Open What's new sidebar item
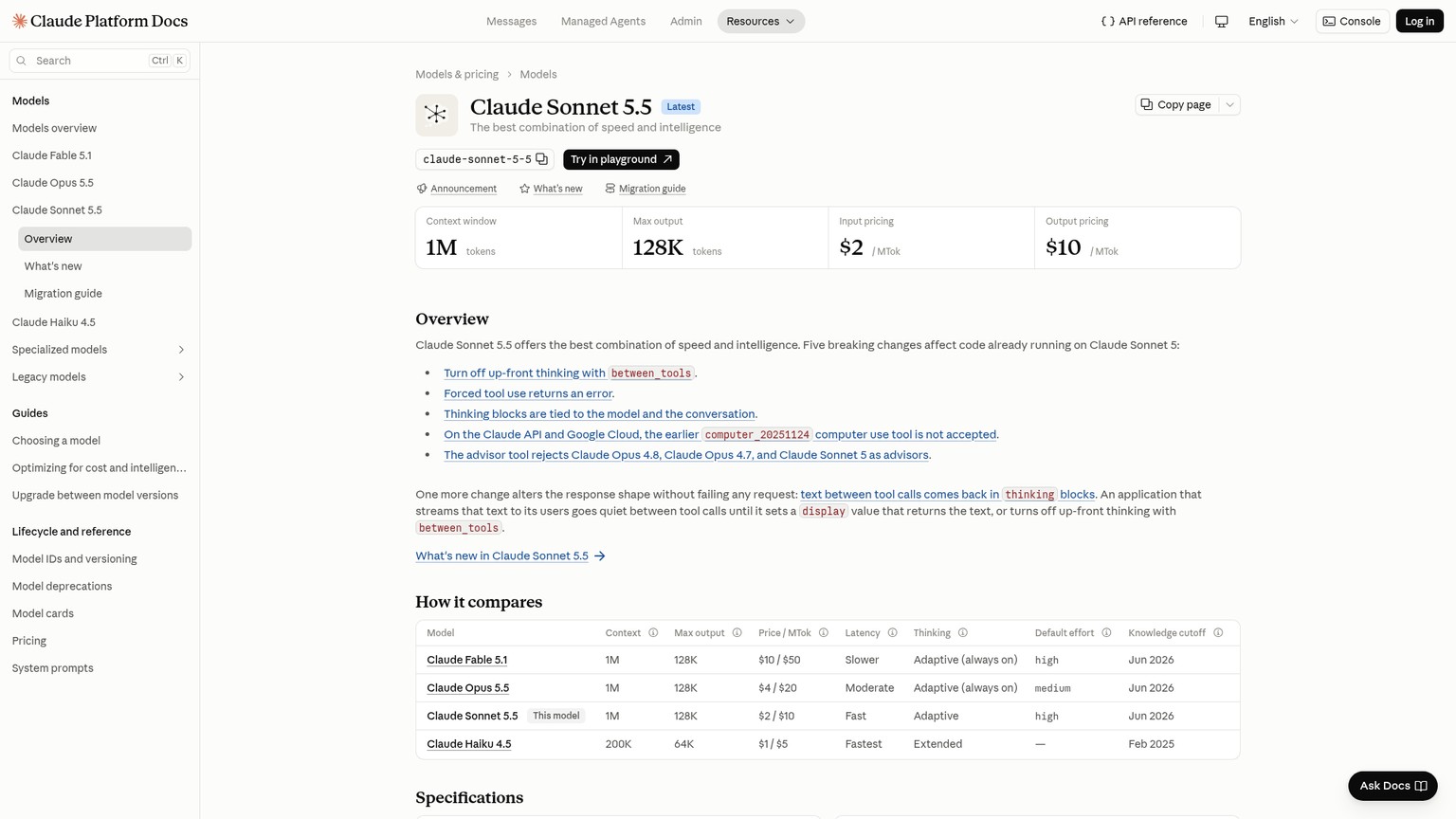The width and height of the screenshot is (1456, 819). pos(53,266)
